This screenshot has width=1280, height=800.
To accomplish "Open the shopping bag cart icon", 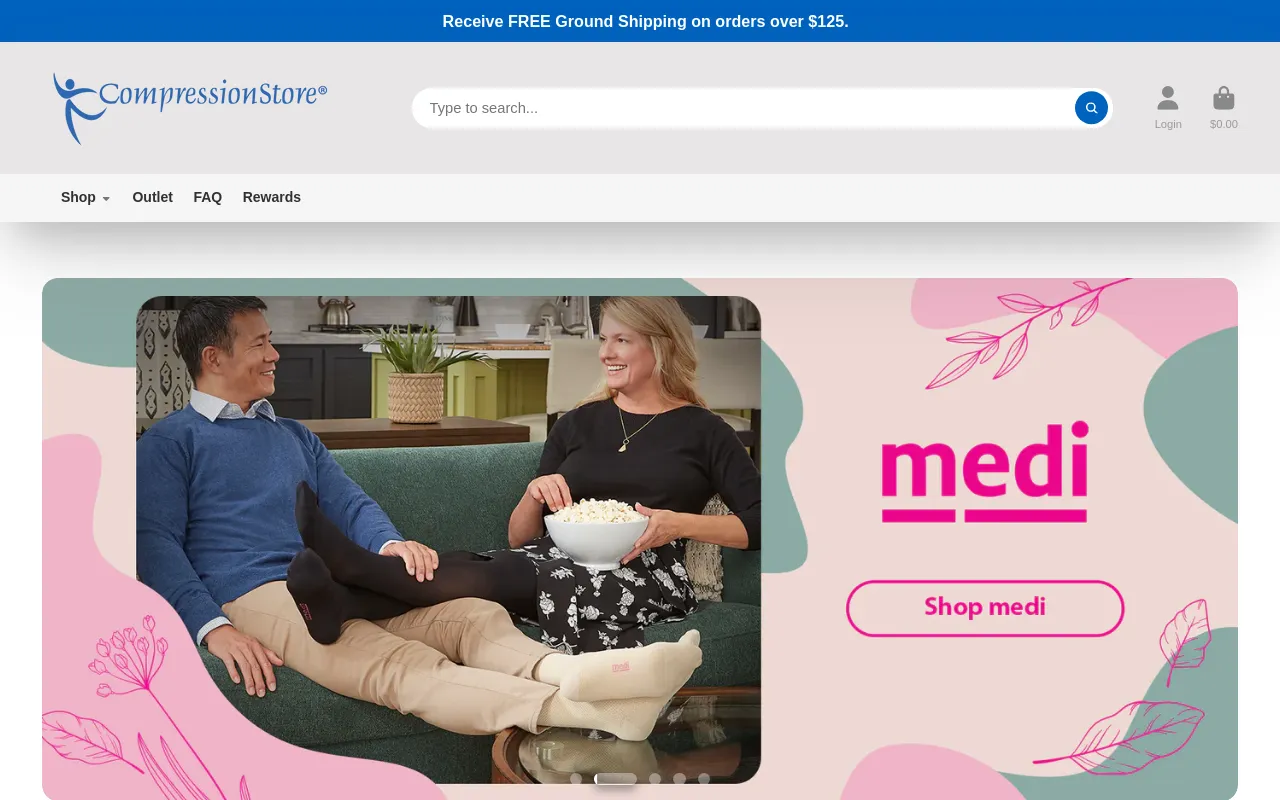I will pyautogui.click(x=1223, y=98).
